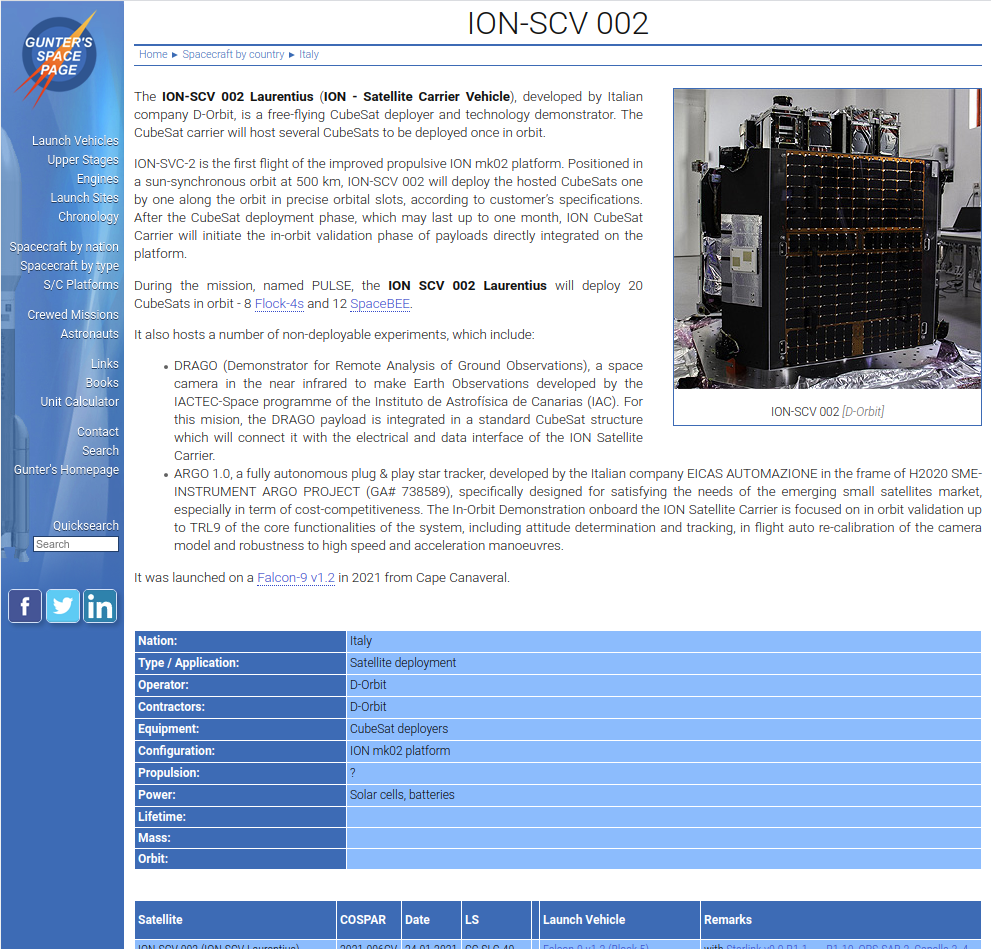
Task: Go to the Upper Stages section
Action: pyautogui.click(x=83, y=159)
